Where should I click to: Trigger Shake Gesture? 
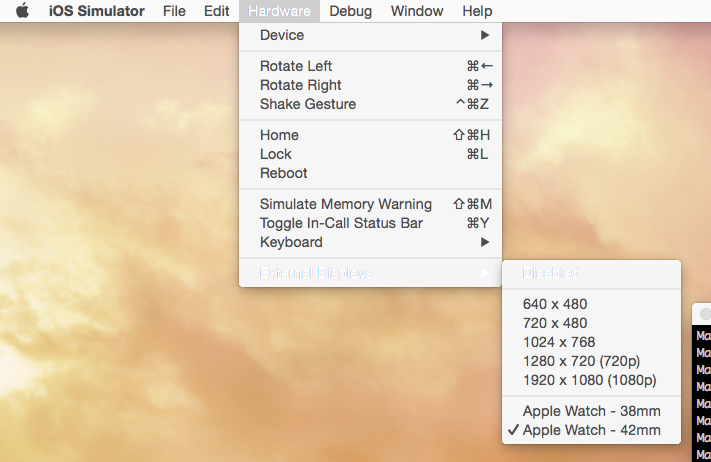370,104
